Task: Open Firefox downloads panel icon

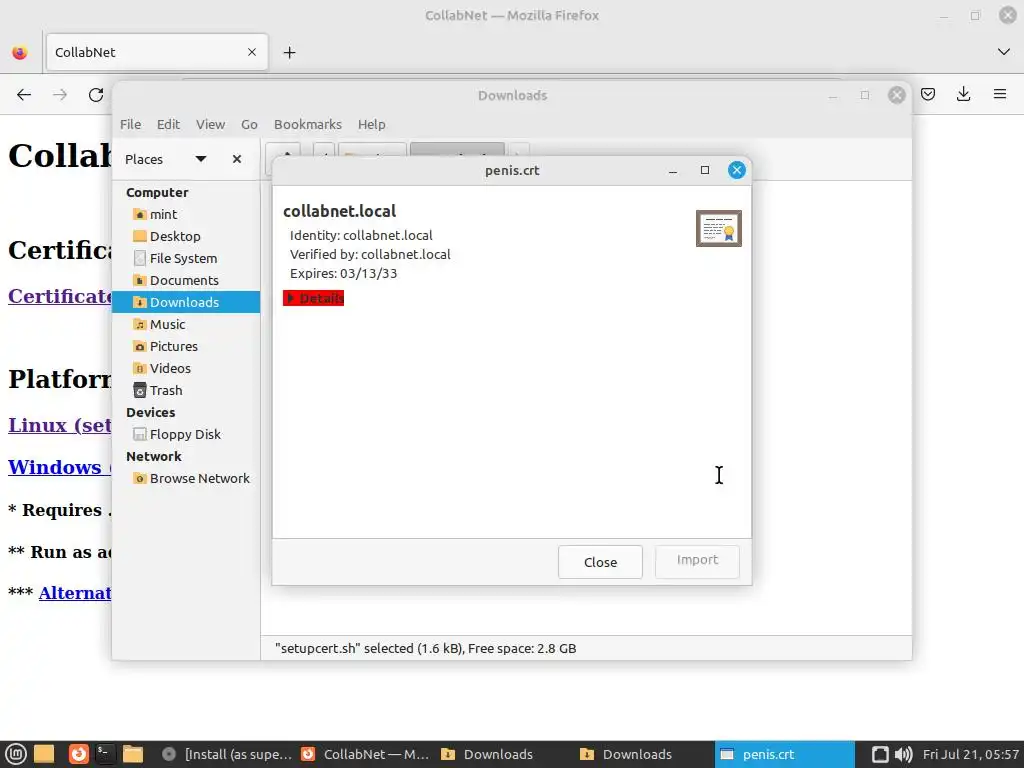Action: [963, 95]
